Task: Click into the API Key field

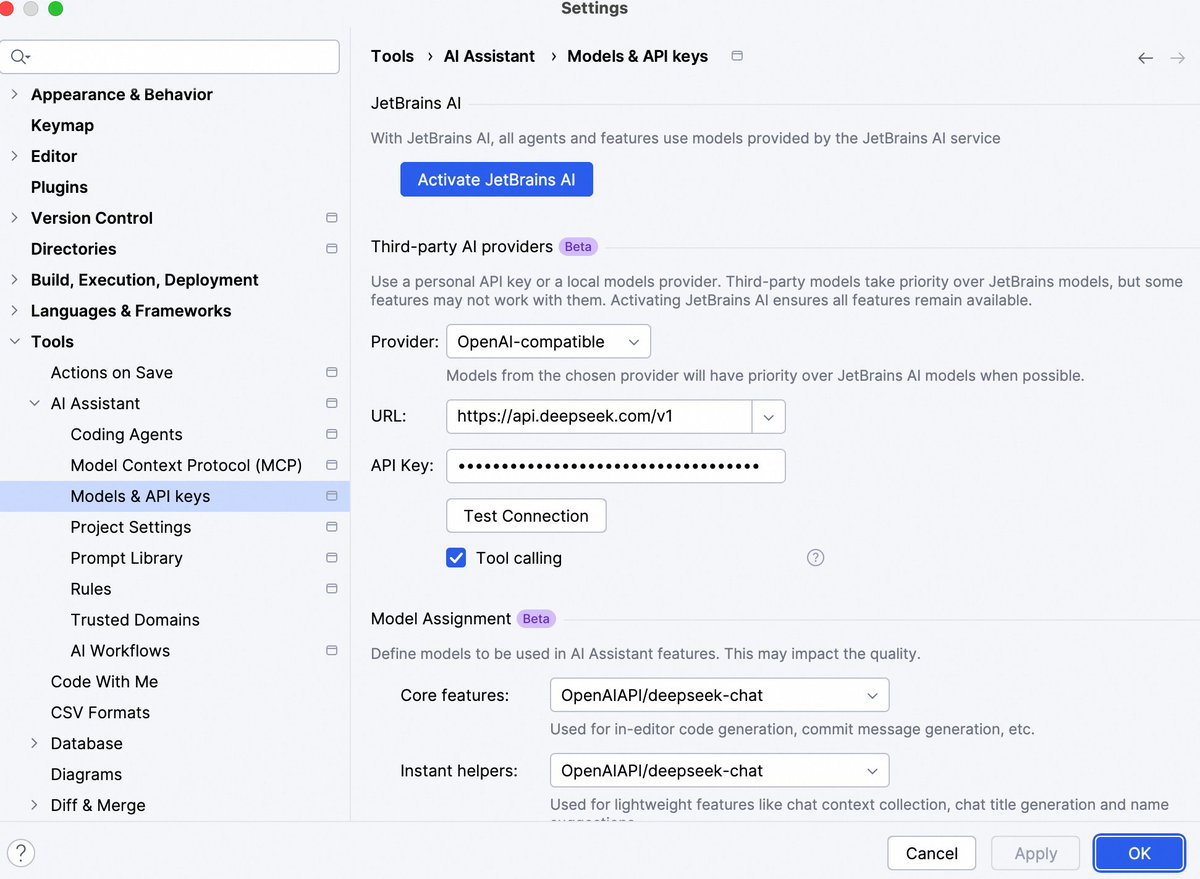Action: pos(616,466)
